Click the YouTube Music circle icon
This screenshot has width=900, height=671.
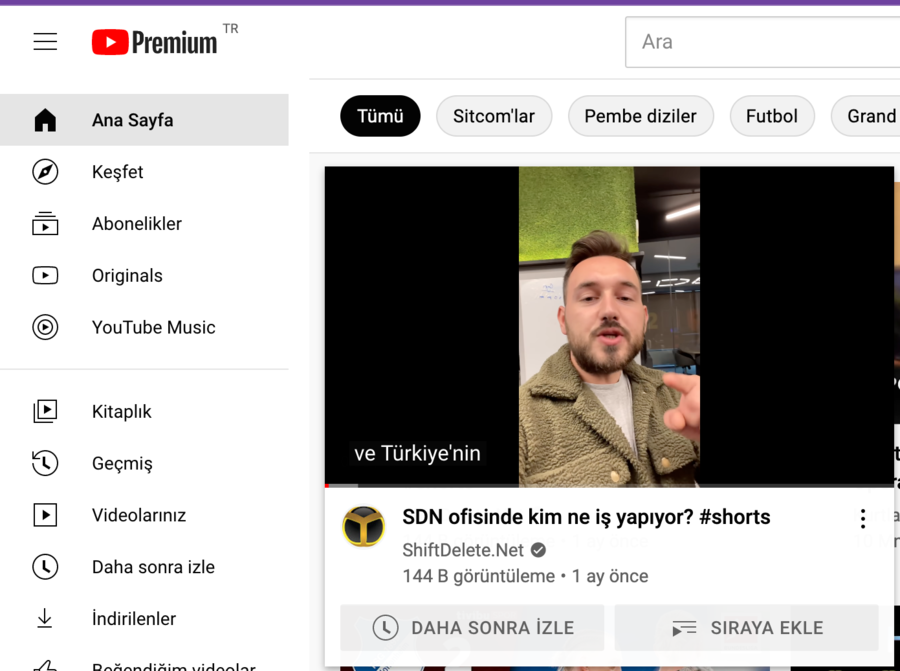(45, 327)
